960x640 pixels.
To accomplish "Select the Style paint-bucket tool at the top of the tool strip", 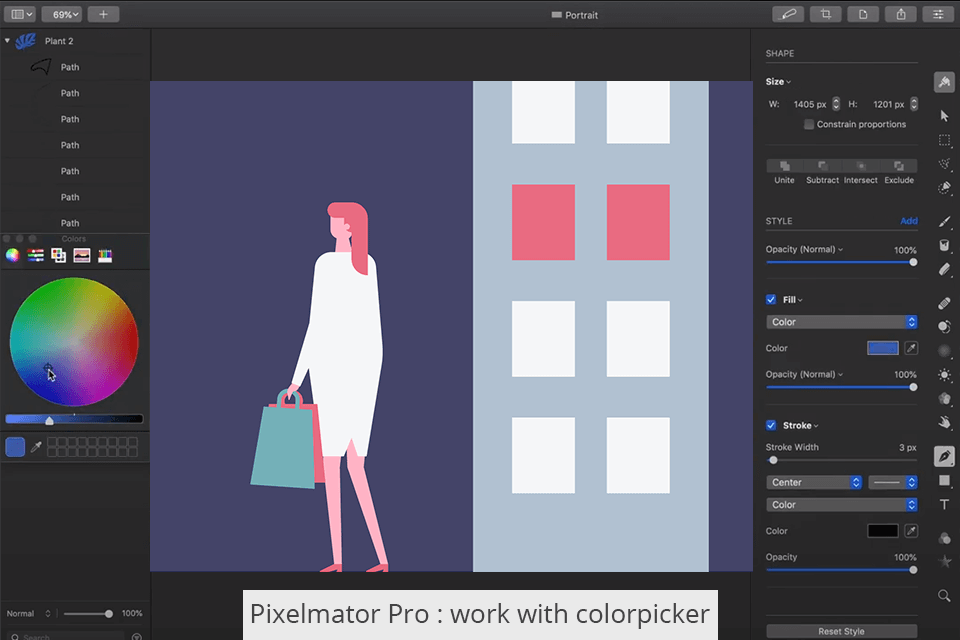I will pyautogui.click(x=944, y=82).
